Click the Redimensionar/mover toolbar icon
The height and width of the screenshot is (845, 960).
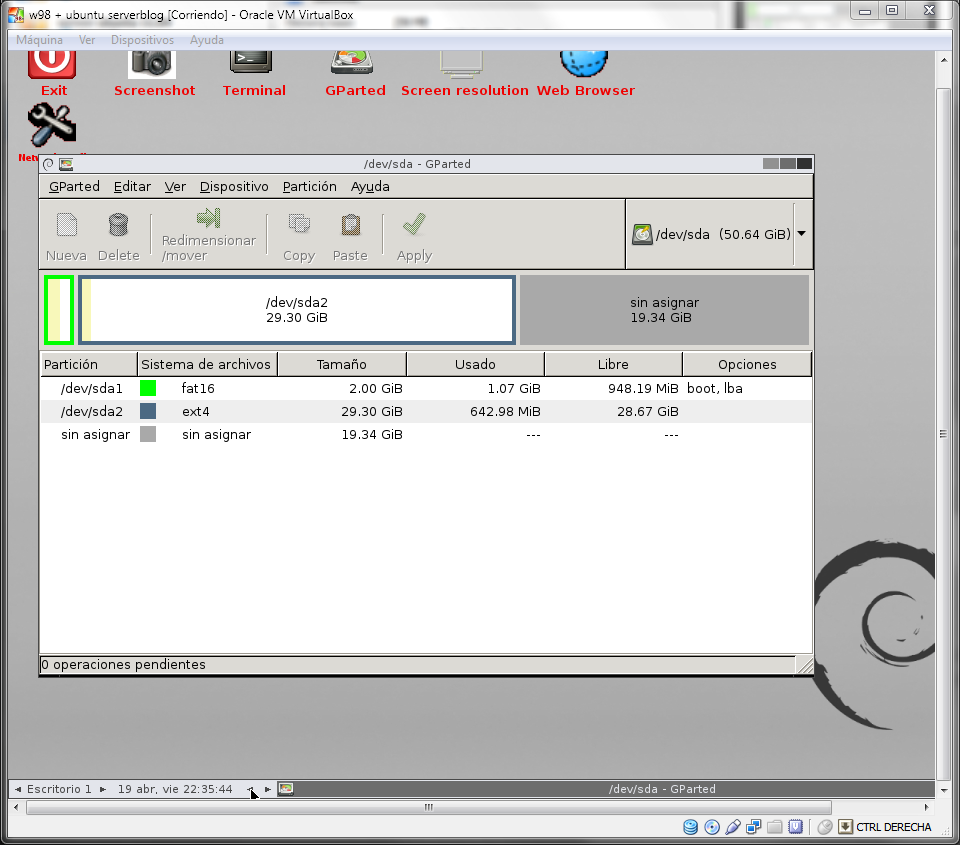coord(209,218)
